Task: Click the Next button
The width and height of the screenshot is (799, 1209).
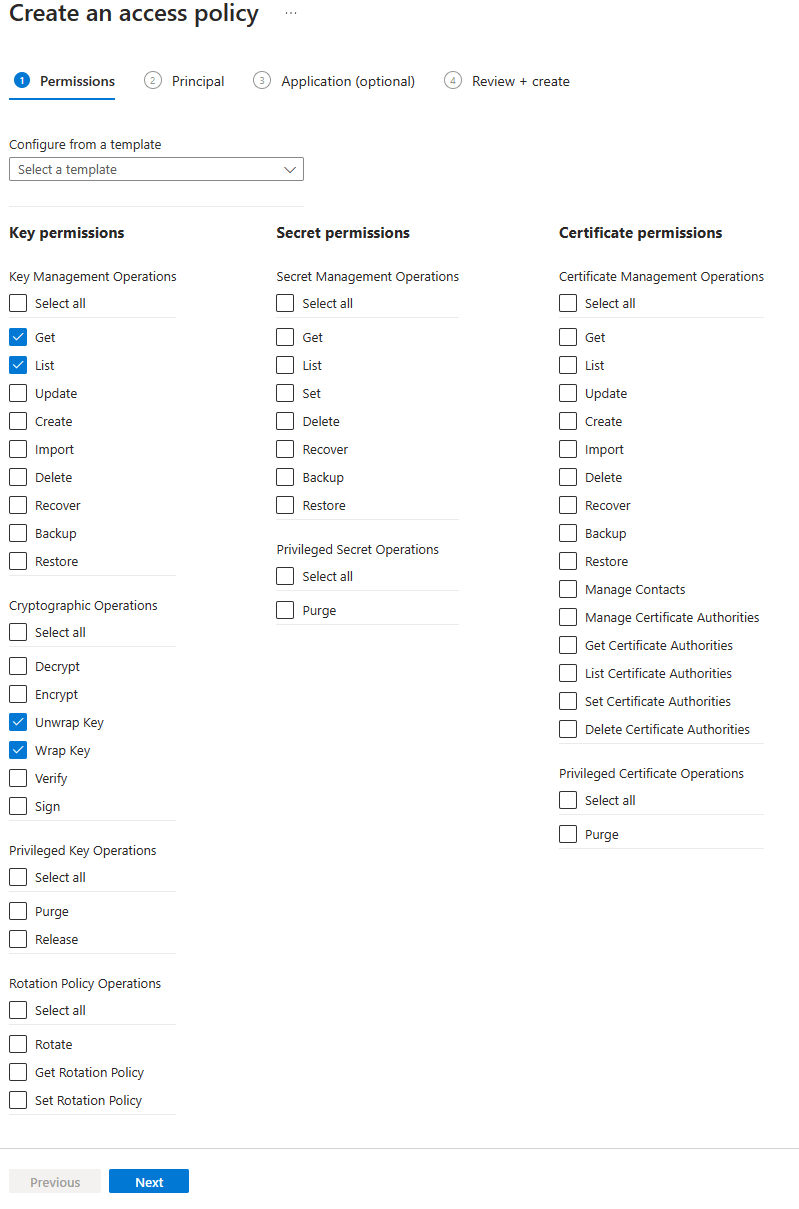Action: point(148,1181)
